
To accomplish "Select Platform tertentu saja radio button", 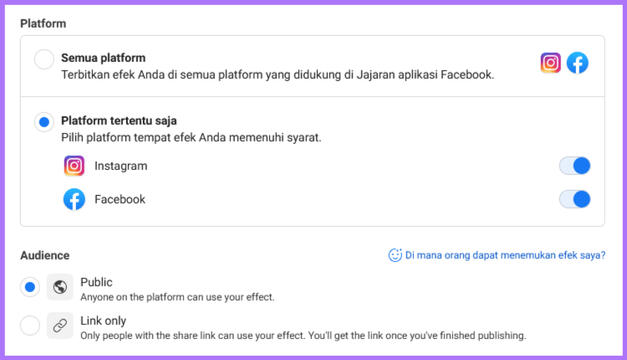I will pos(44,122).
